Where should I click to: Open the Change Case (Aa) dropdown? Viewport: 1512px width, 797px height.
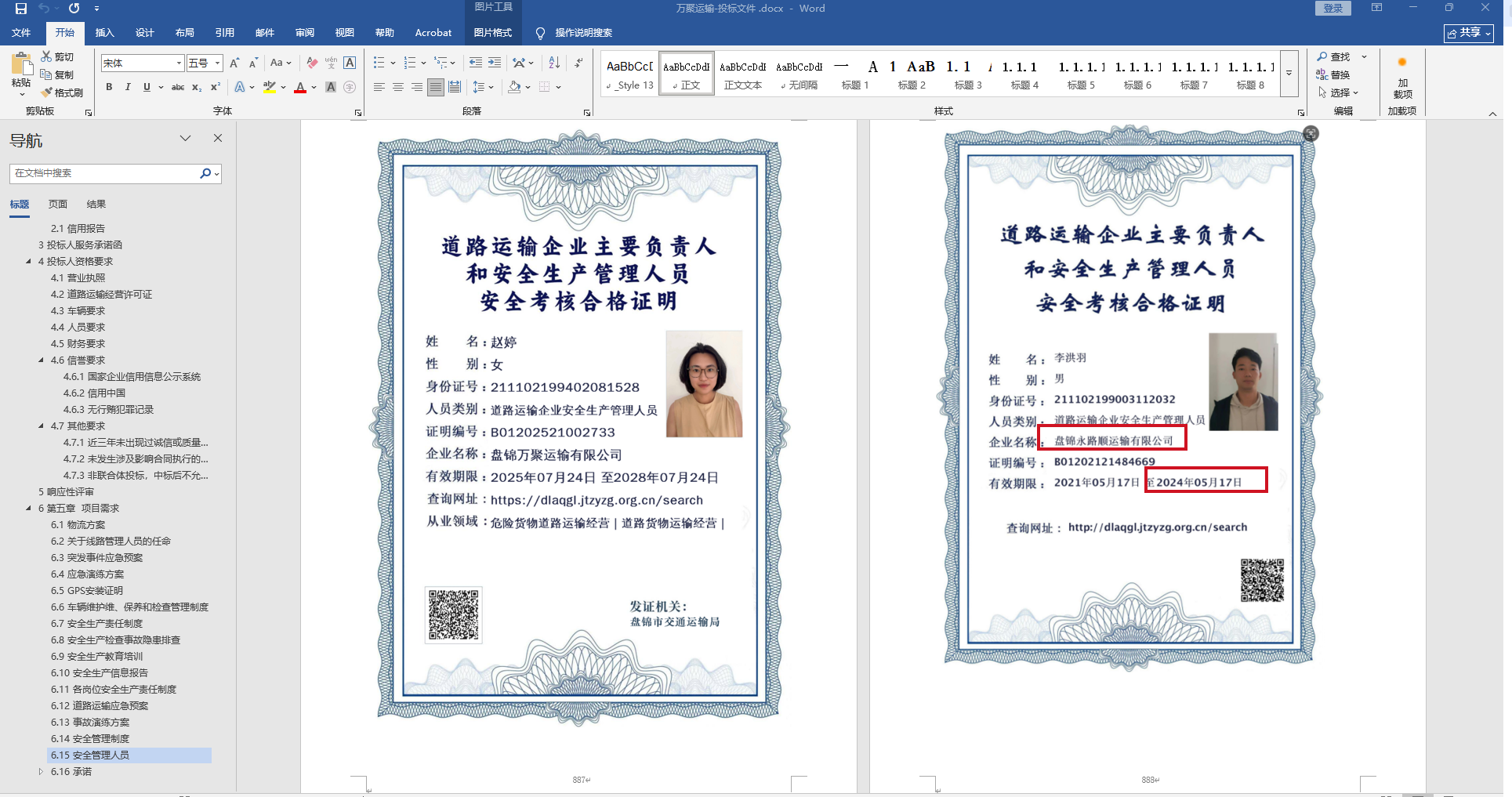[x=281, y=63]
